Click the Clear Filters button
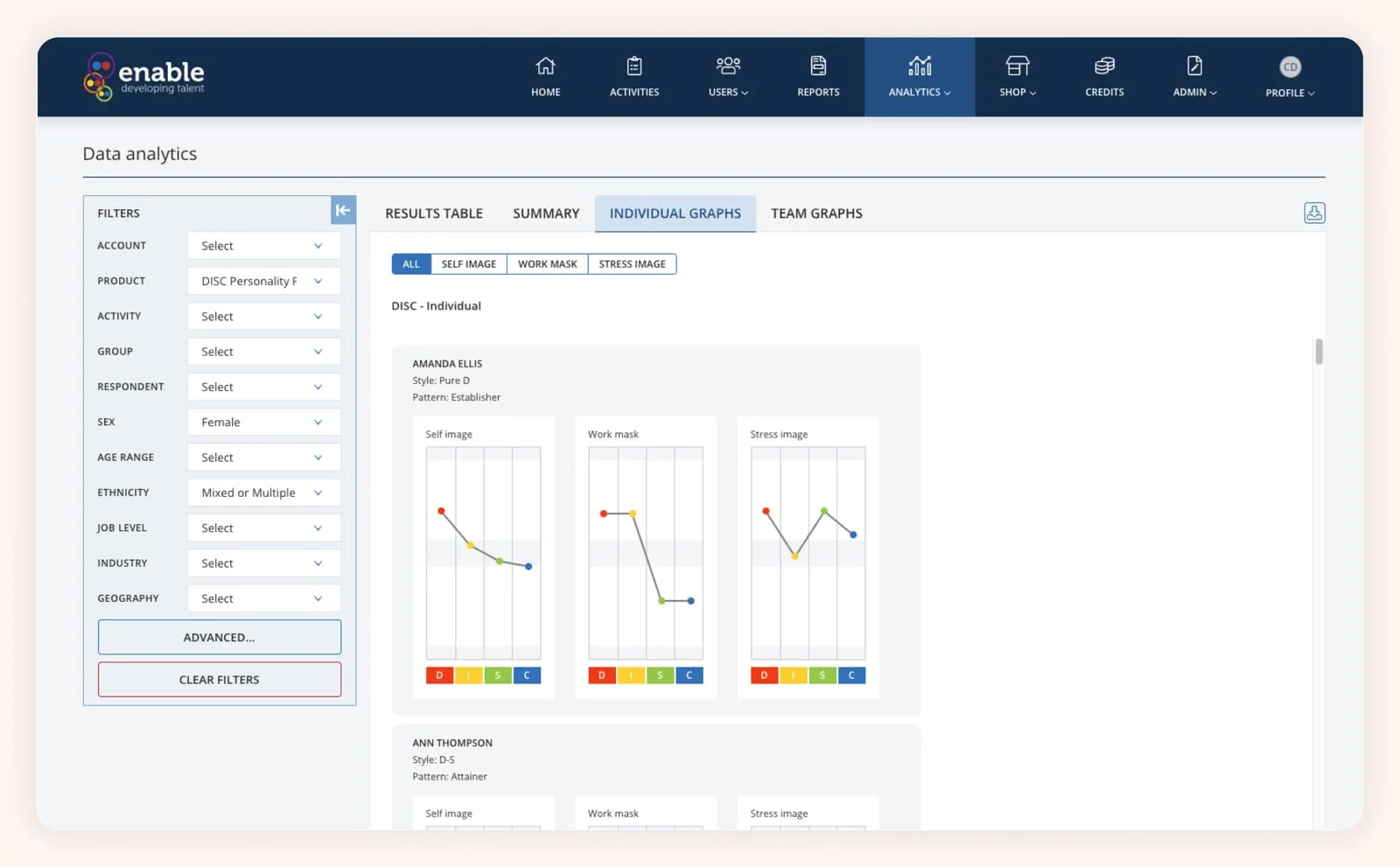 coord(220,680)
